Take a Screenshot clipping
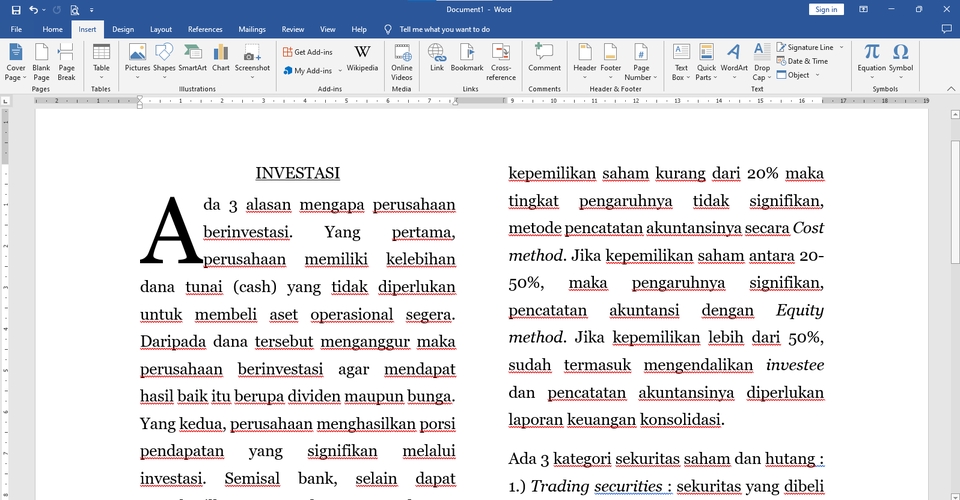960x500 pixels. 252,62
